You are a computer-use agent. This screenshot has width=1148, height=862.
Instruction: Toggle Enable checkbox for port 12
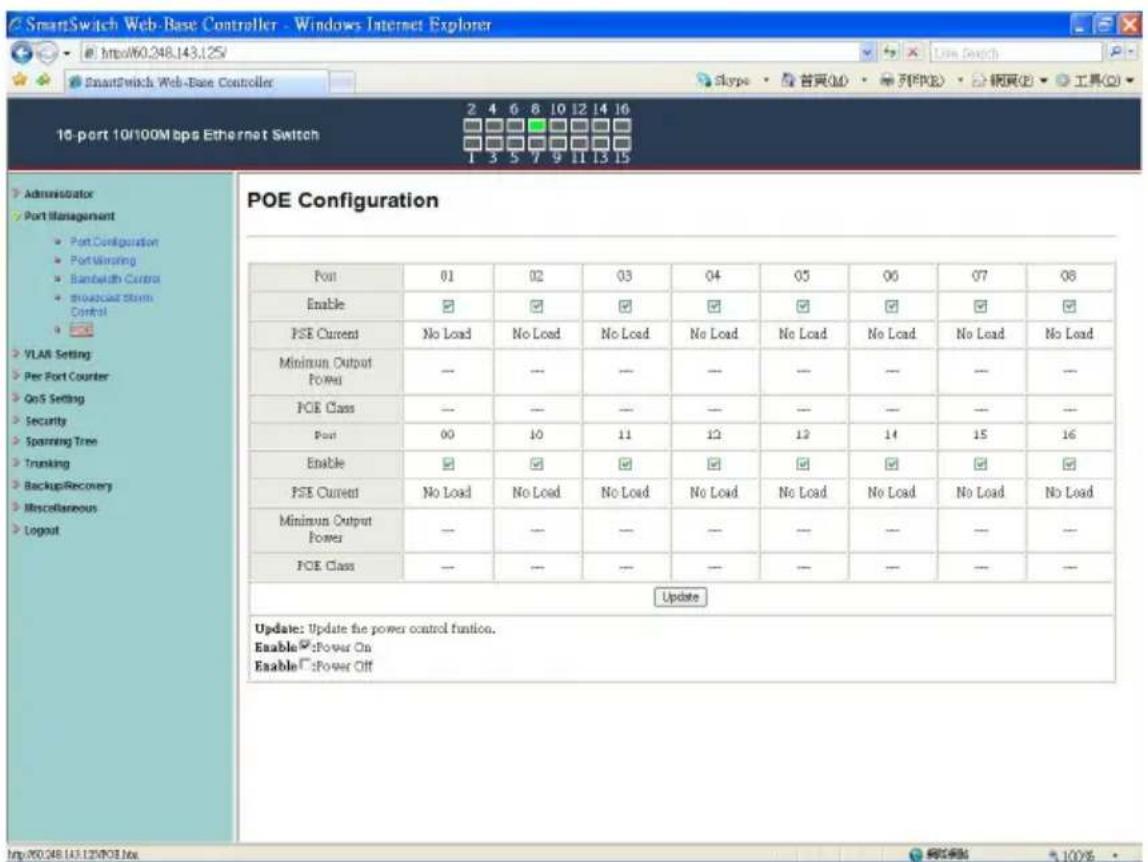(x=714, y=464)
